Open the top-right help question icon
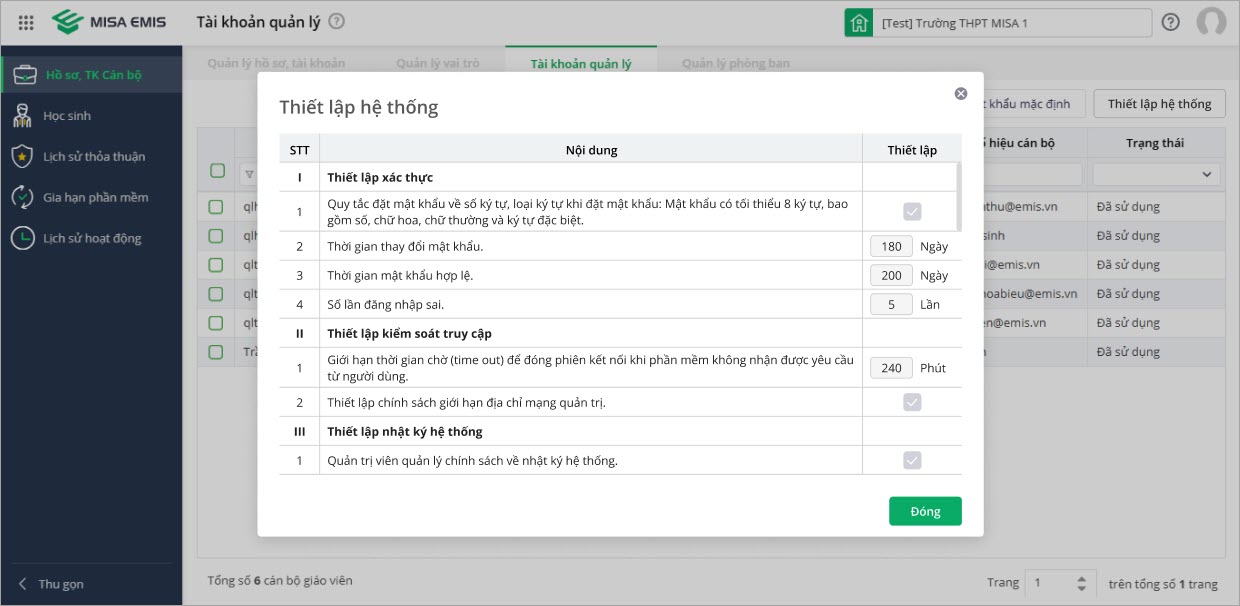 click(x=1170, y=22)
